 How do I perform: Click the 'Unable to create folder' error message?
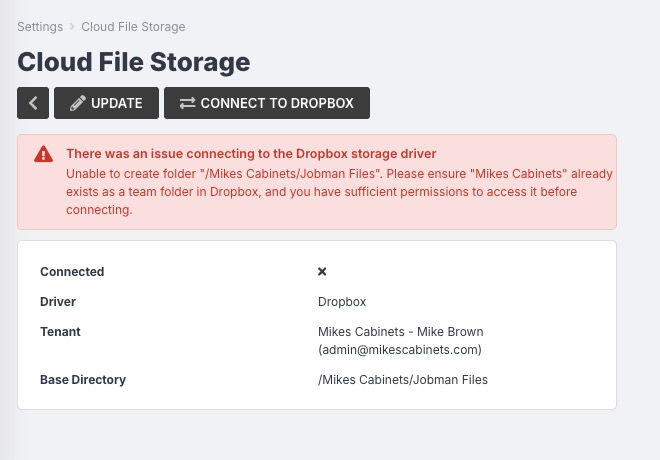point(339,191)
